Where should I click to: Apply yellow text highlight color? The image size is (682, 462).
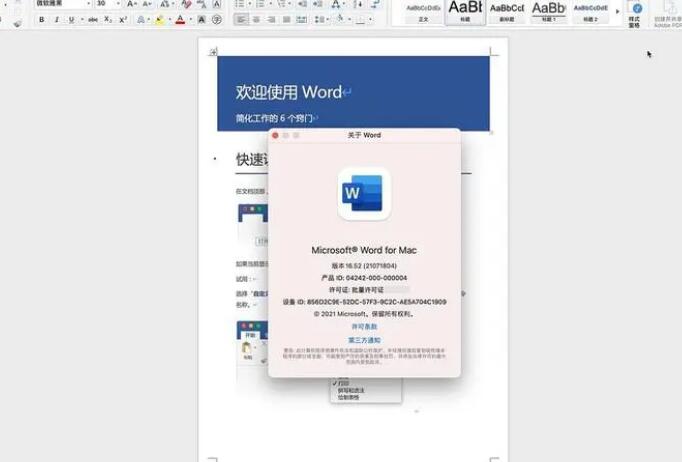click(x=160, y=19)
